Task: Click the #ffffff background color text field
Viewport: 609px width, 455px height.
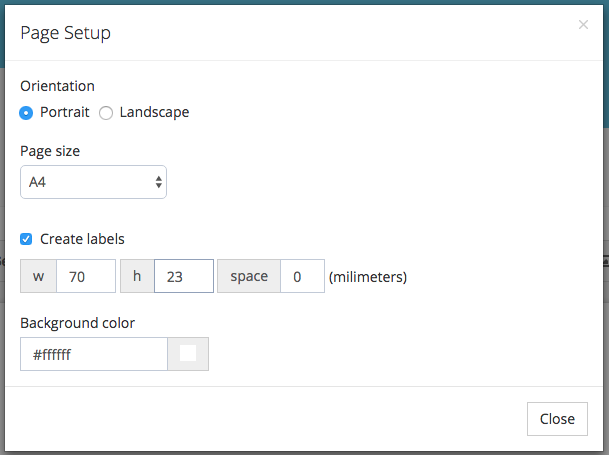Action: point(94,354)
